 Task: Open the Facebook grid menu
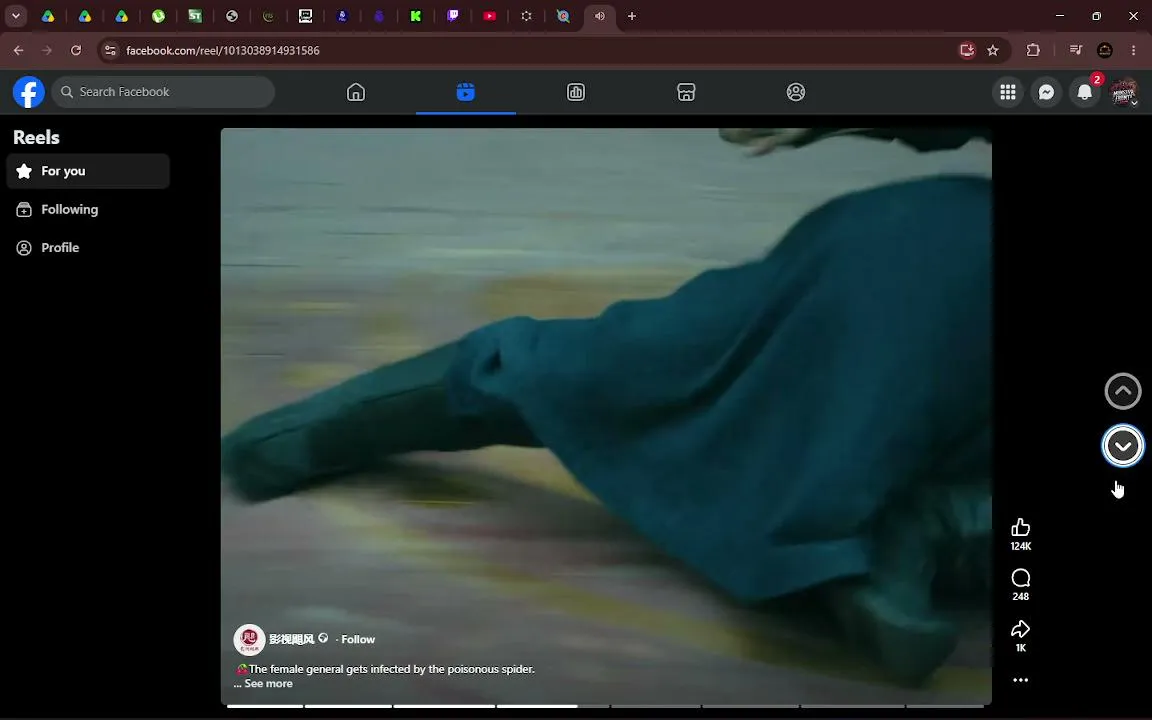pyautogui.click(x=1008, y=92)
